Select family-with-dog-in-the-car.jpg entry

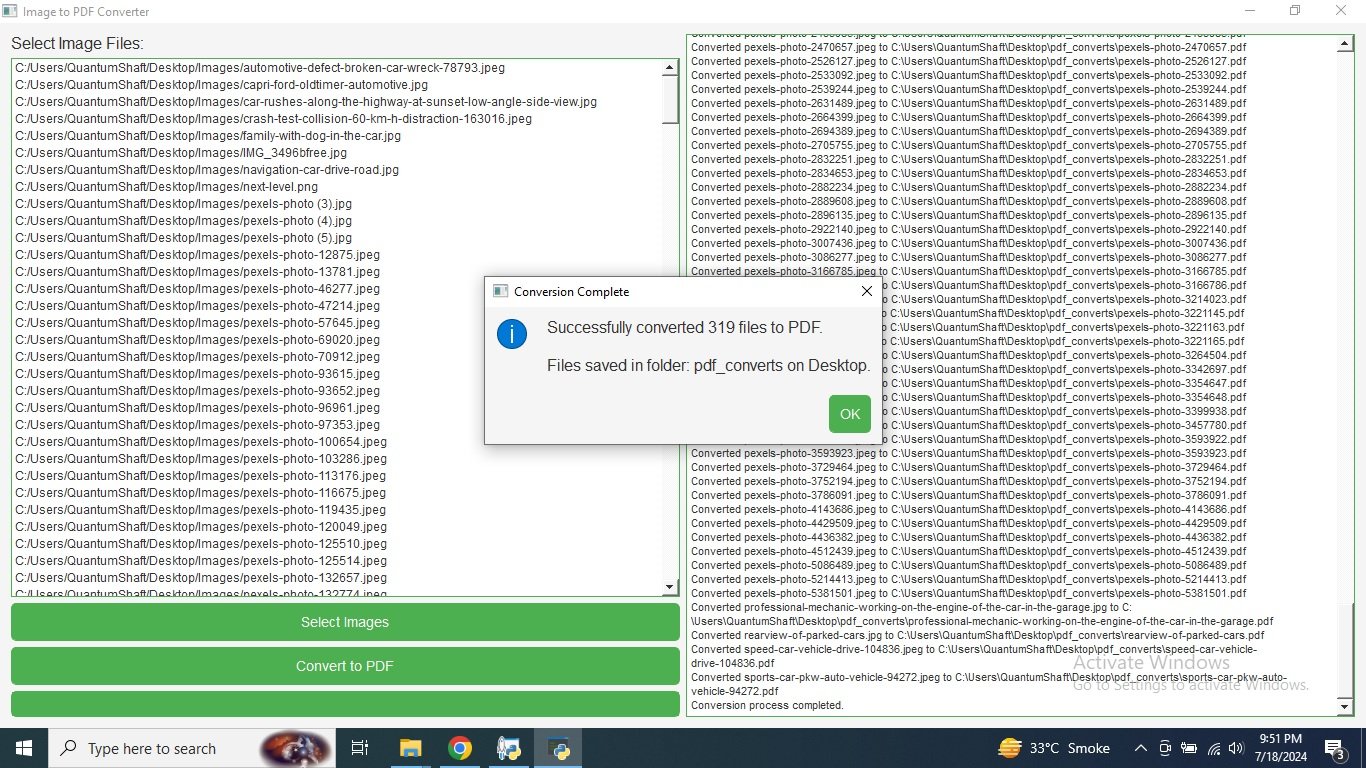click(208, 136)
